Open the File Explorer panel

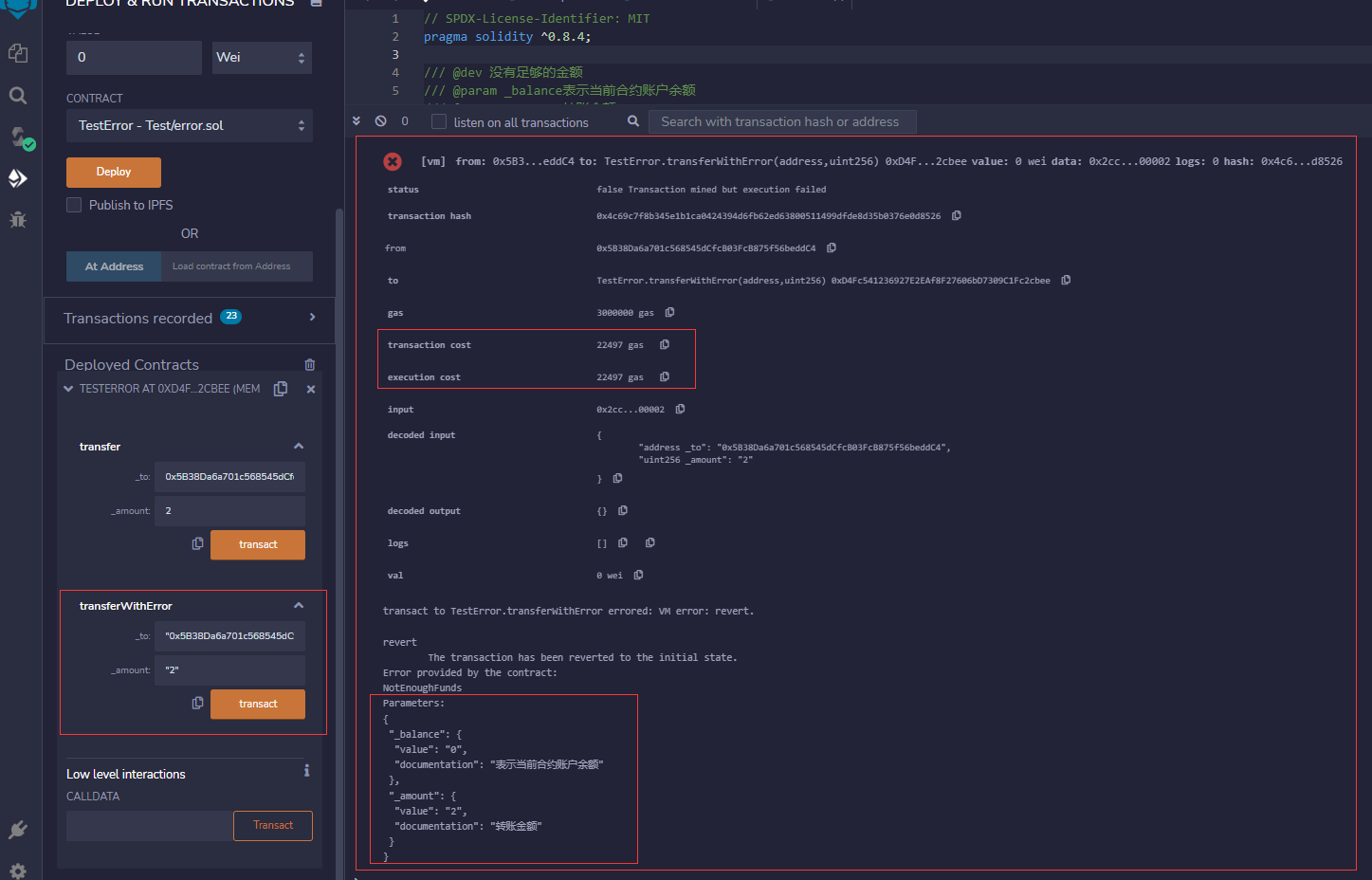[x=19, y=53]
